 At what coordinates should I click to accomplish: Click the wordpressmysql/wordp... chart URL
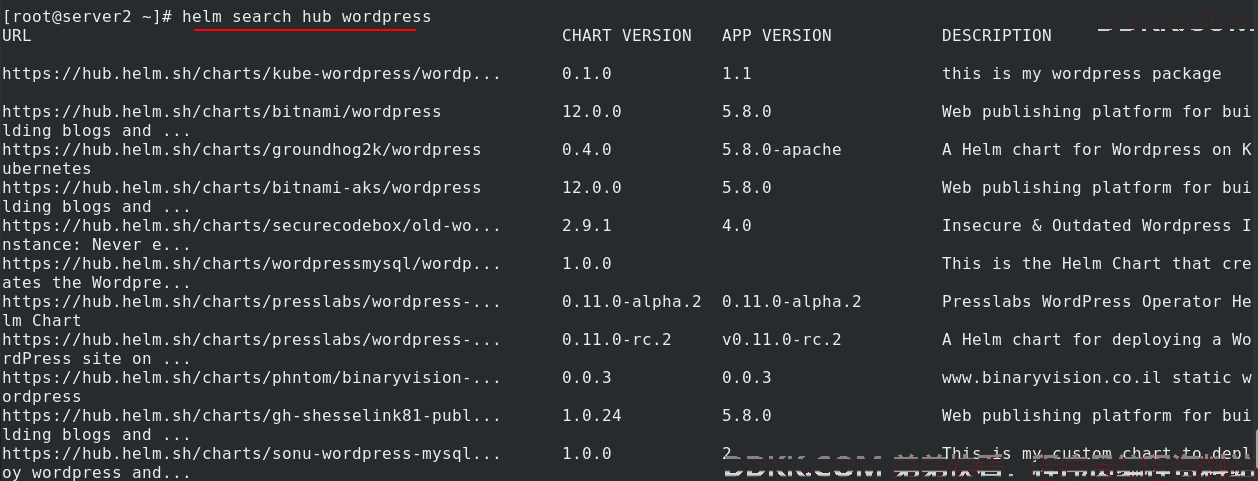tap(252, 263)
